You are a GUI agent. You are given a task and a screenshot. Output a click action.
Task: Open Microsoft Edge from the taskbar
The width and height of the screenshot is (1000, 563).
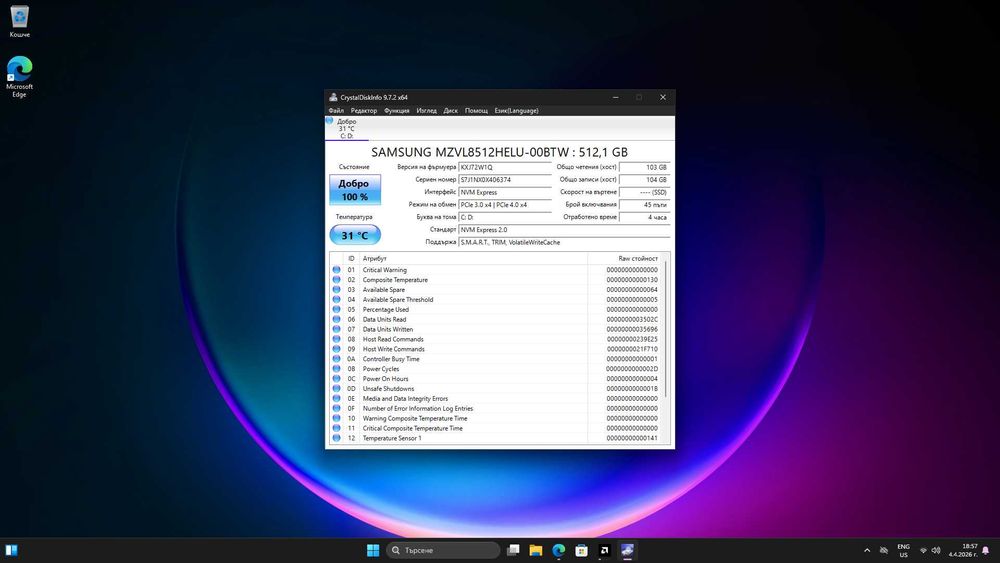[x=559, y=550]
